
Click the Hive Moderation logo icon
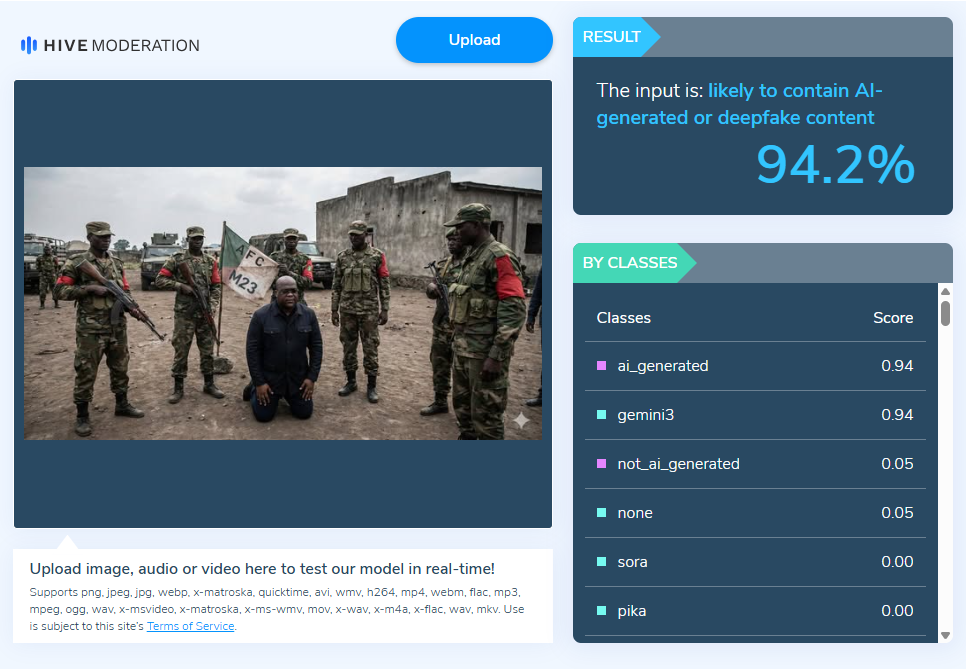29,45
